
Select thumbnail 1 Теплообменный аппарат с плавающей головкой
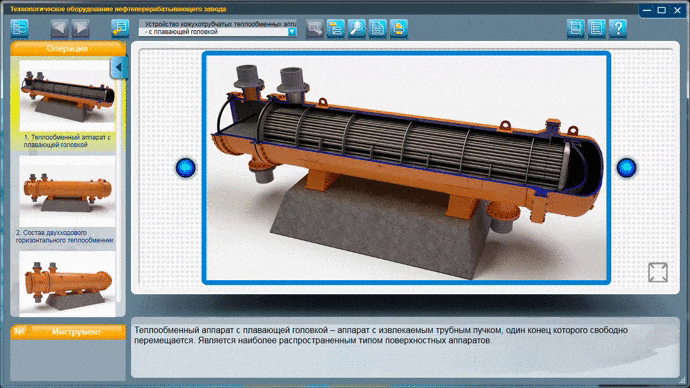[x=67, y=105]
